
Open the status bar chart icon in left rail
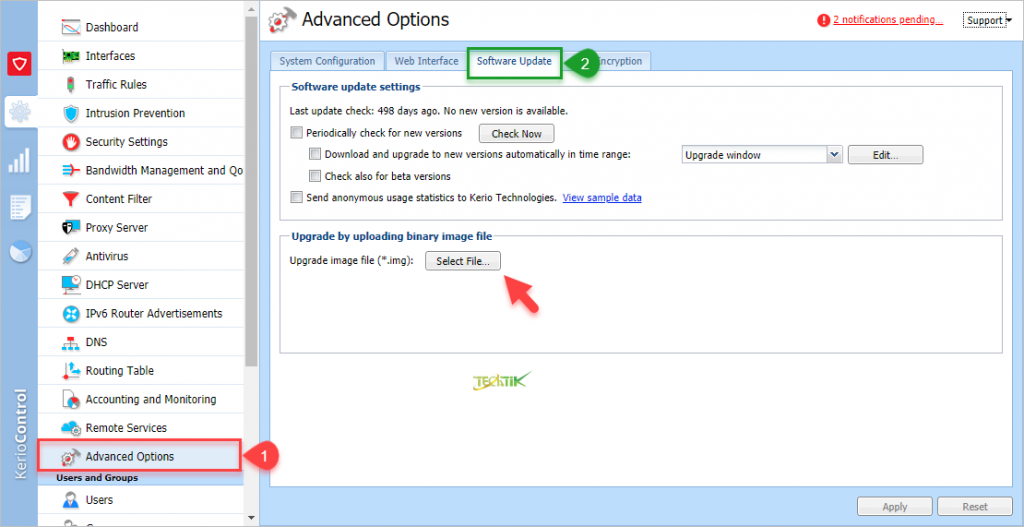(x=20, y=160)
